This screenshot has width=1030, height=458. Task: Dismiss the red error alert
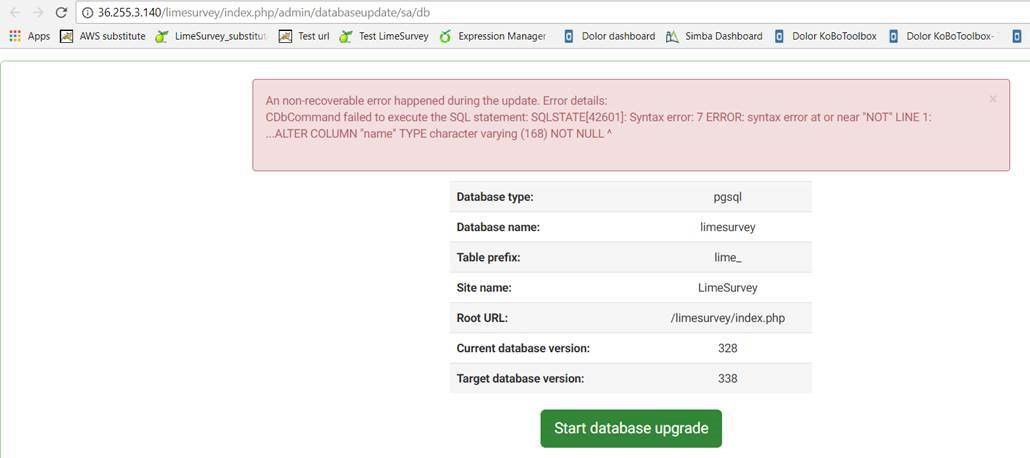click(993, 99)
